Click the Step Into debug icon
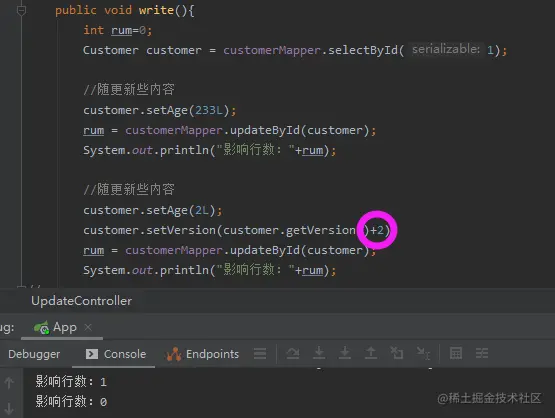 point(319,353)
